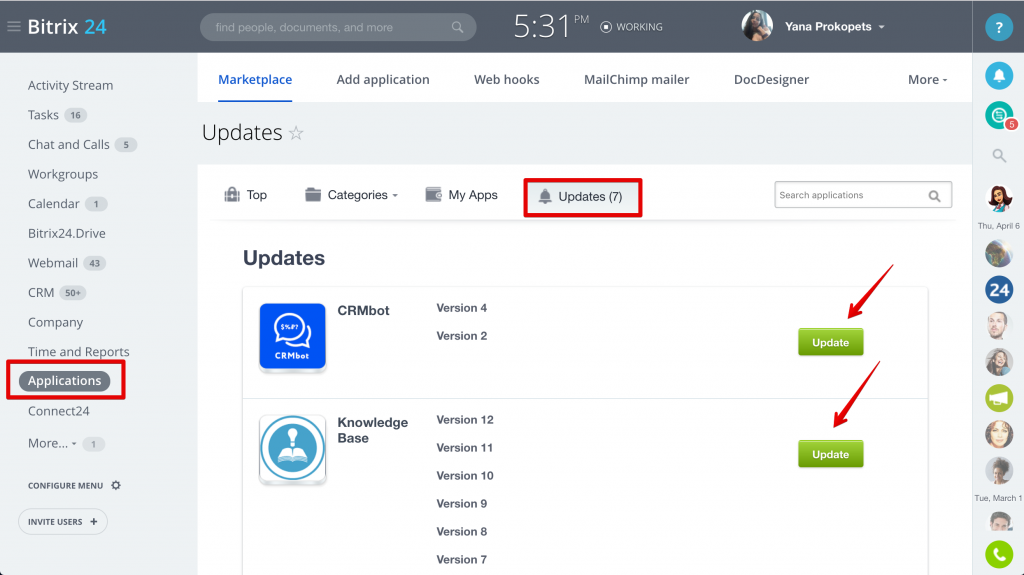This screenshot has height=575, width=1024.
Task: Focus the find people, documents search field
Action: (338, 27)
